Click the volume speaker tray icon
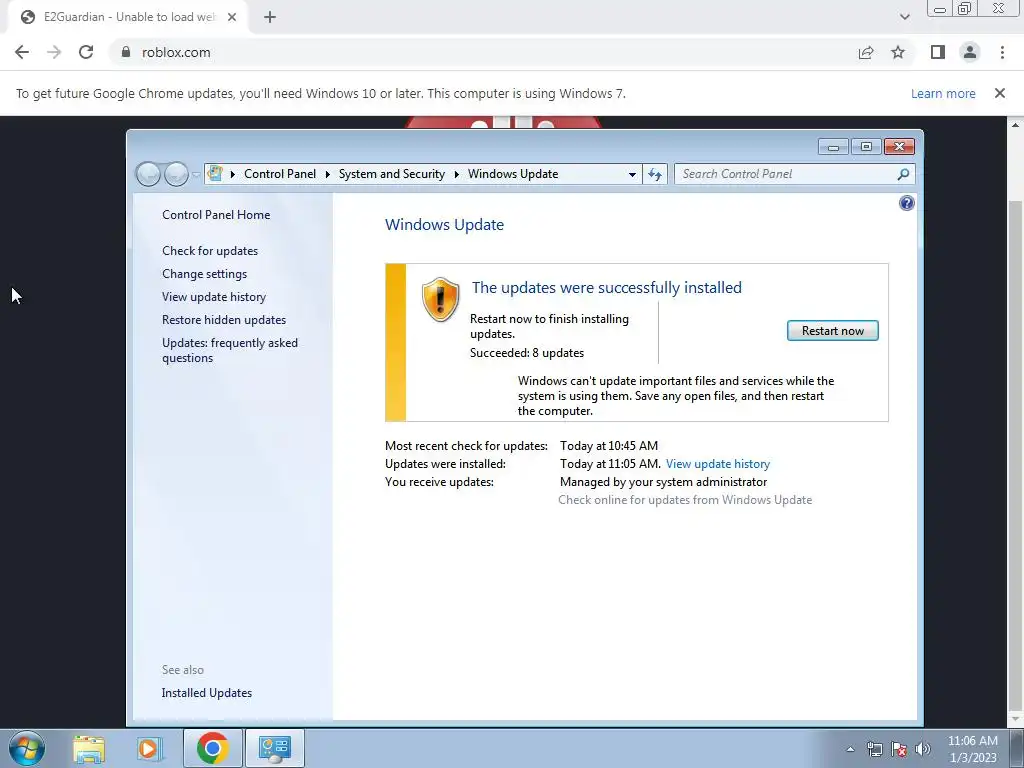 click(x=922, y=749)
